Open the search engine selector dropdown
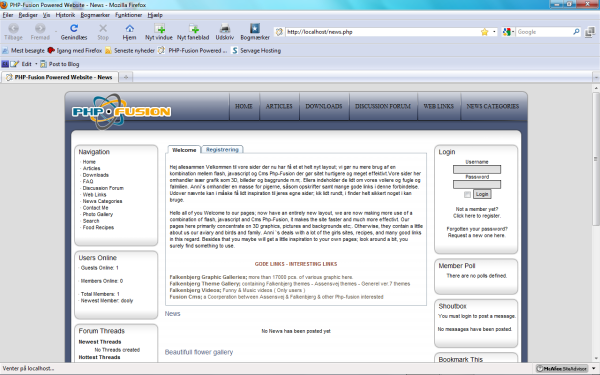This screenshot has width=600, height=375. click(x=509, y=32)
